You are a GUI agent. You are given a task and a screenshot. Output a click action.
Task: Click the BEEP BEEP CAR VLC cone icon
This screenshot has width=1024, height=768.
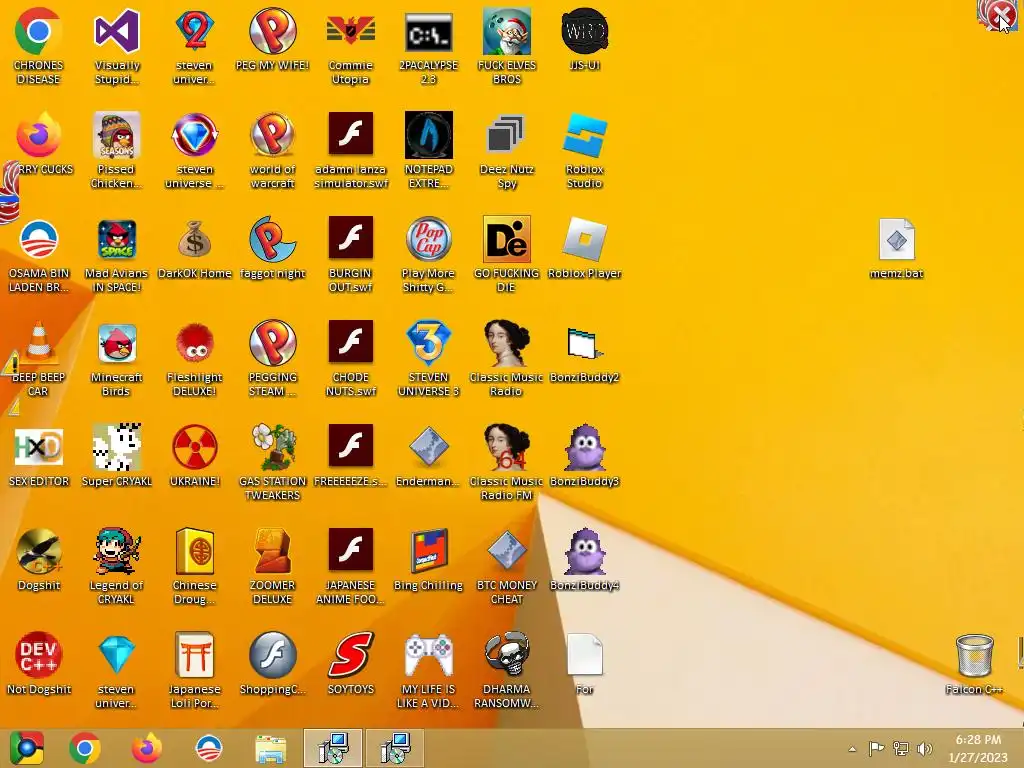point(38,343)
